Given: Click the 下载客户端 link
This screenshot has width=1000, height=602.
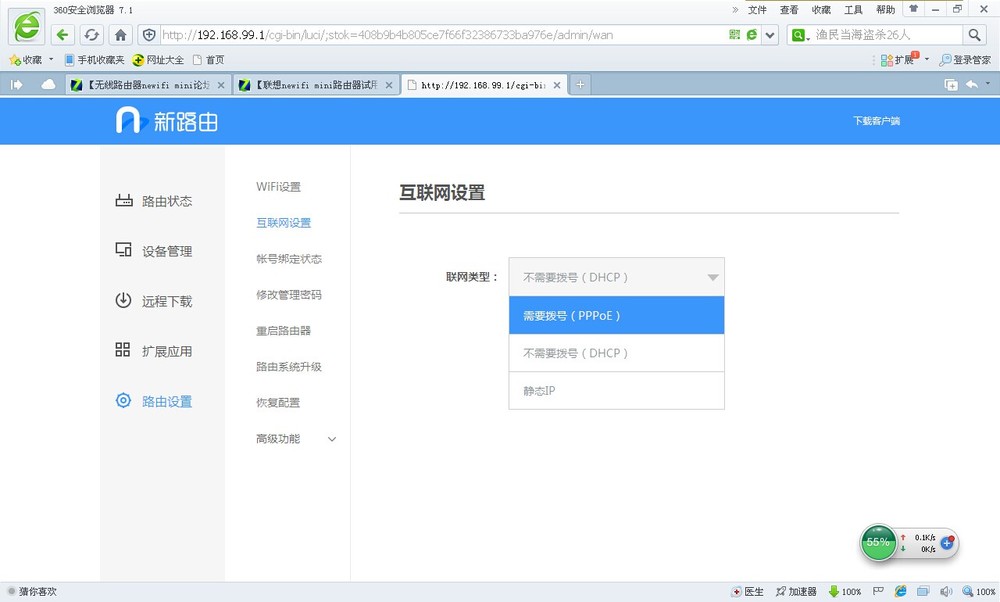Looking at the screenshot, I should coord(876,121).
